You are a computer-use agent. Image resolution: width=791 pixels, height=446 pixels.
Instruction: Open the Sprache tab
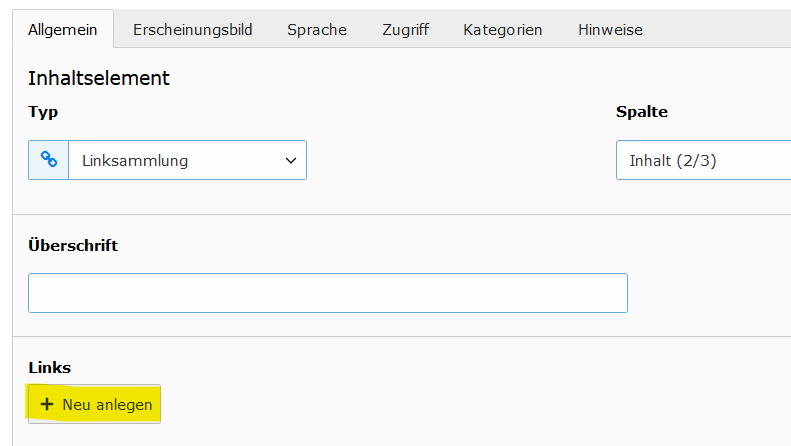point(317,30)
